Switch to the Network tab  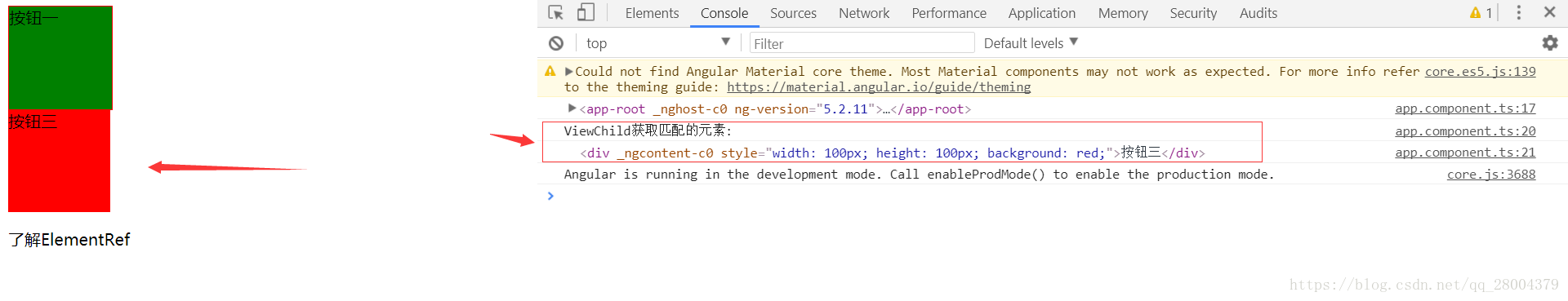[x=864, y=13]
